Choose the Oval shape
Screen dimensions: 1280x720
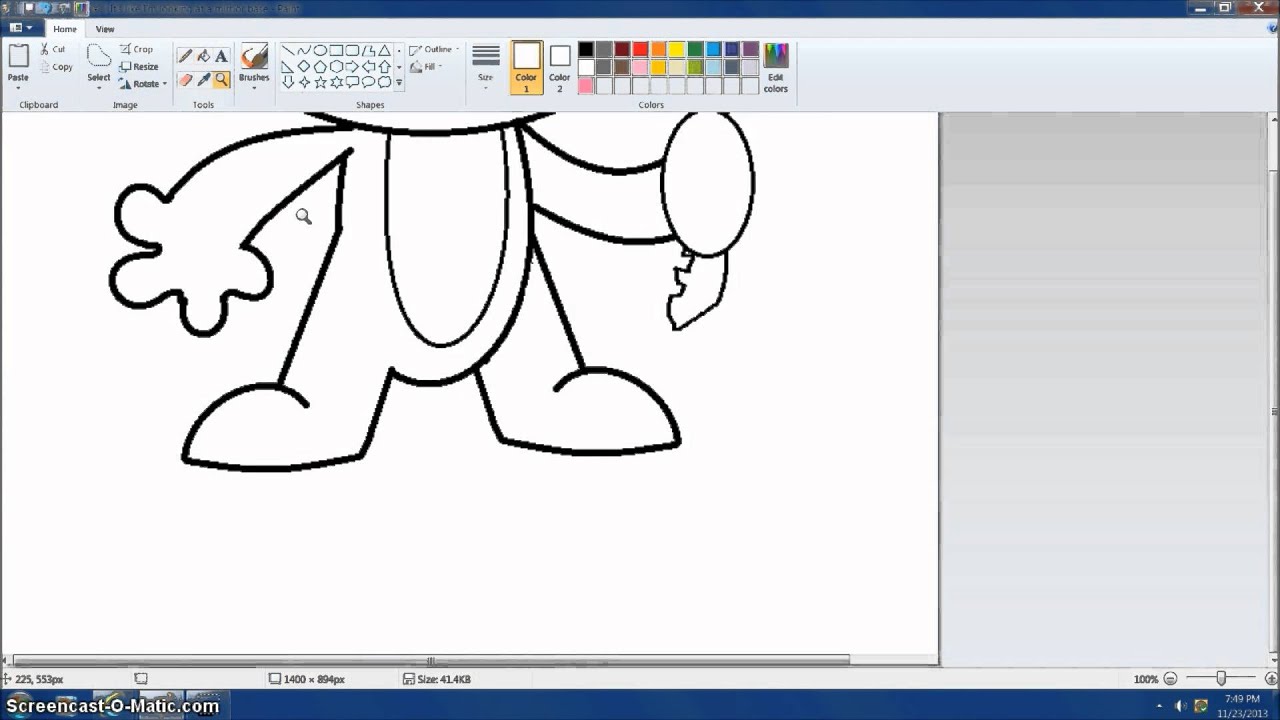click(320, 50)
